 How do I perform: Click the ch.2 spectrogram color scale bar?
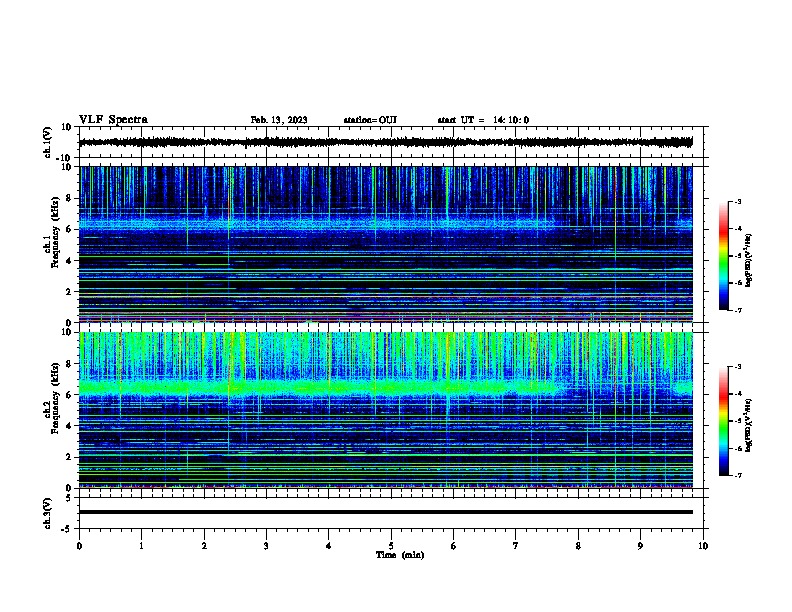click(x=724, y=421)
